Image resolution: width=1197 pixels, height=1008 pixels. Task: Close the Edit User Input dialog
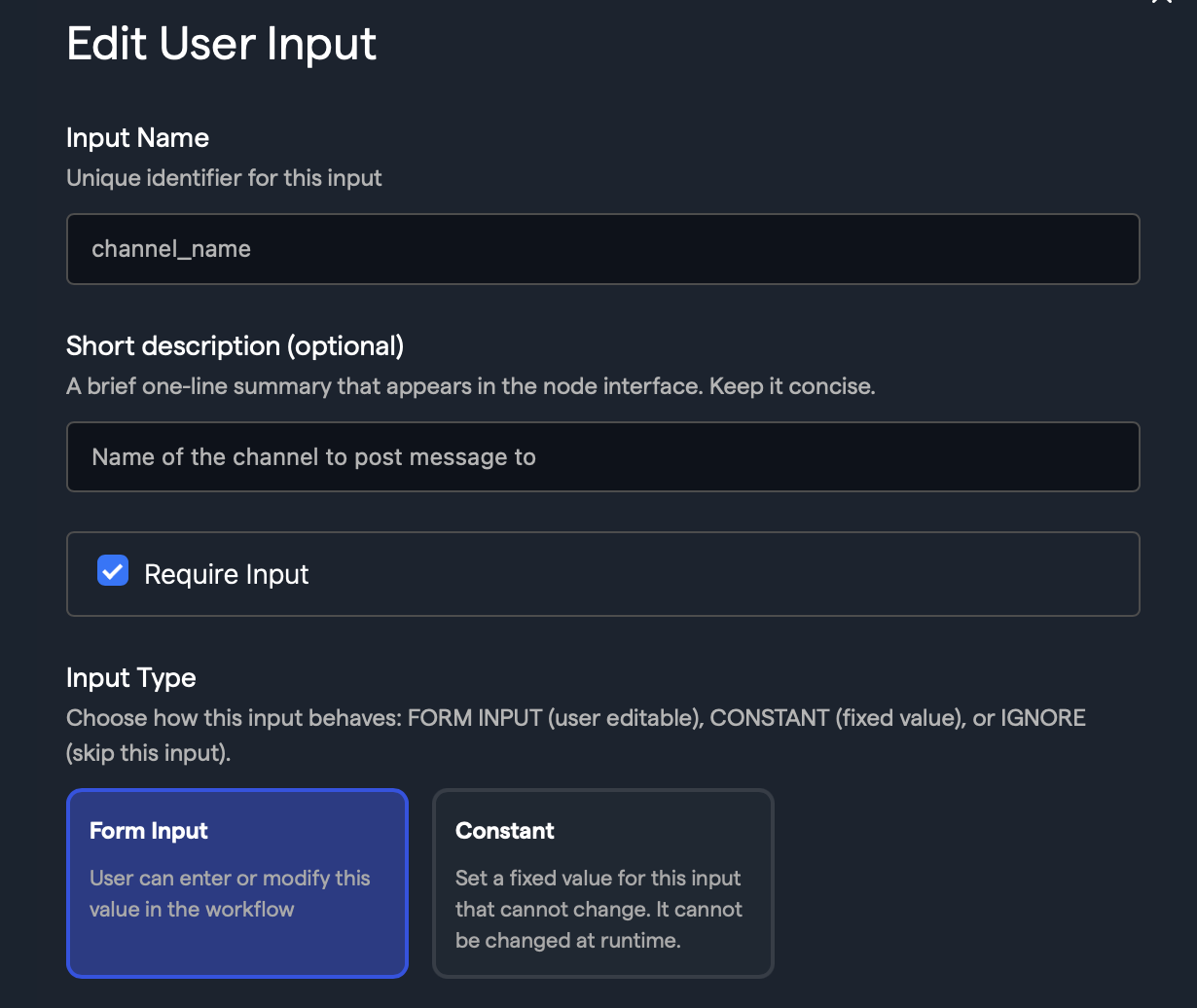[x=1162, y=3]
